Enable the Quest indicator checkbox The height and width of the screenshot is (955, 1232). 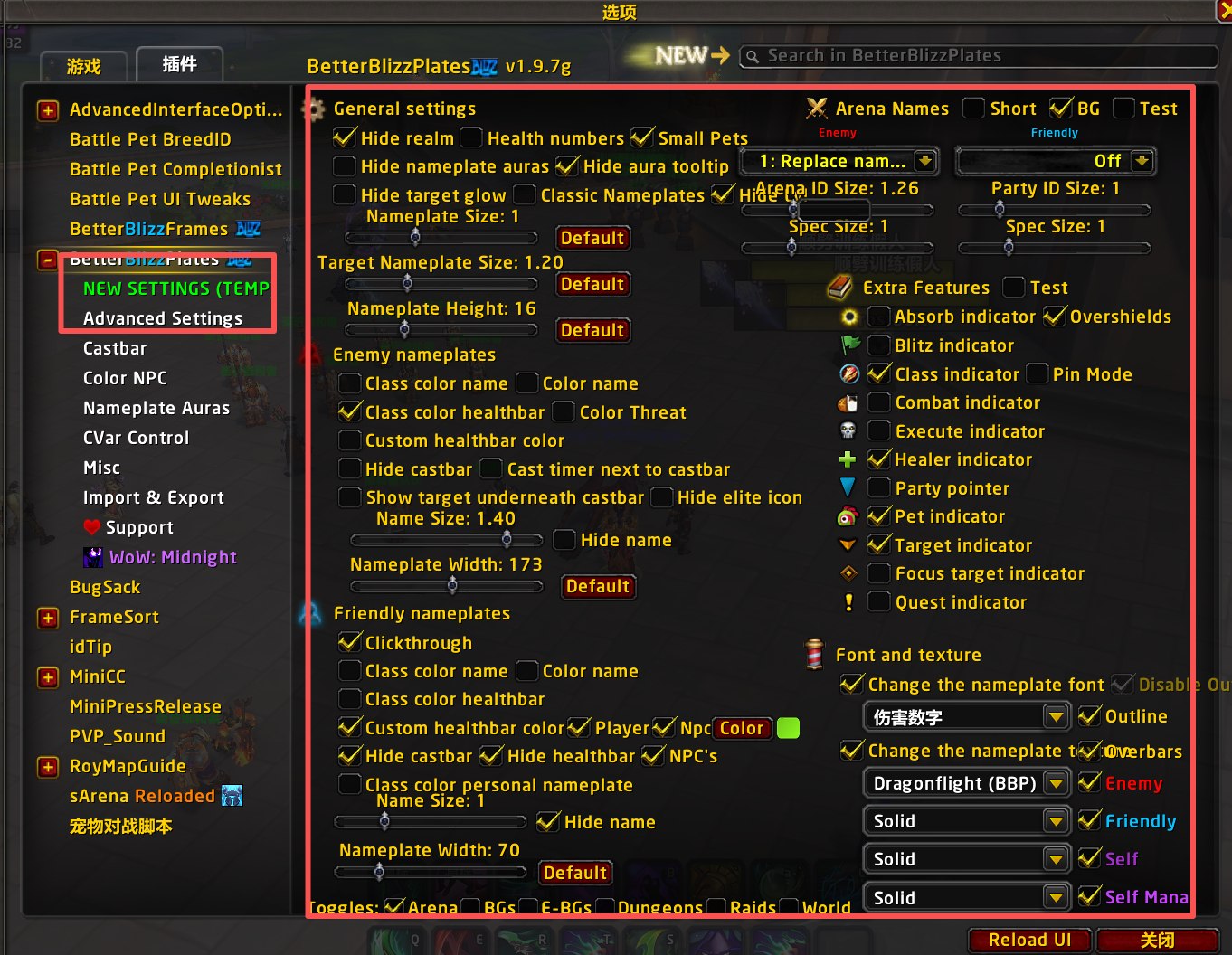[878, 602]
